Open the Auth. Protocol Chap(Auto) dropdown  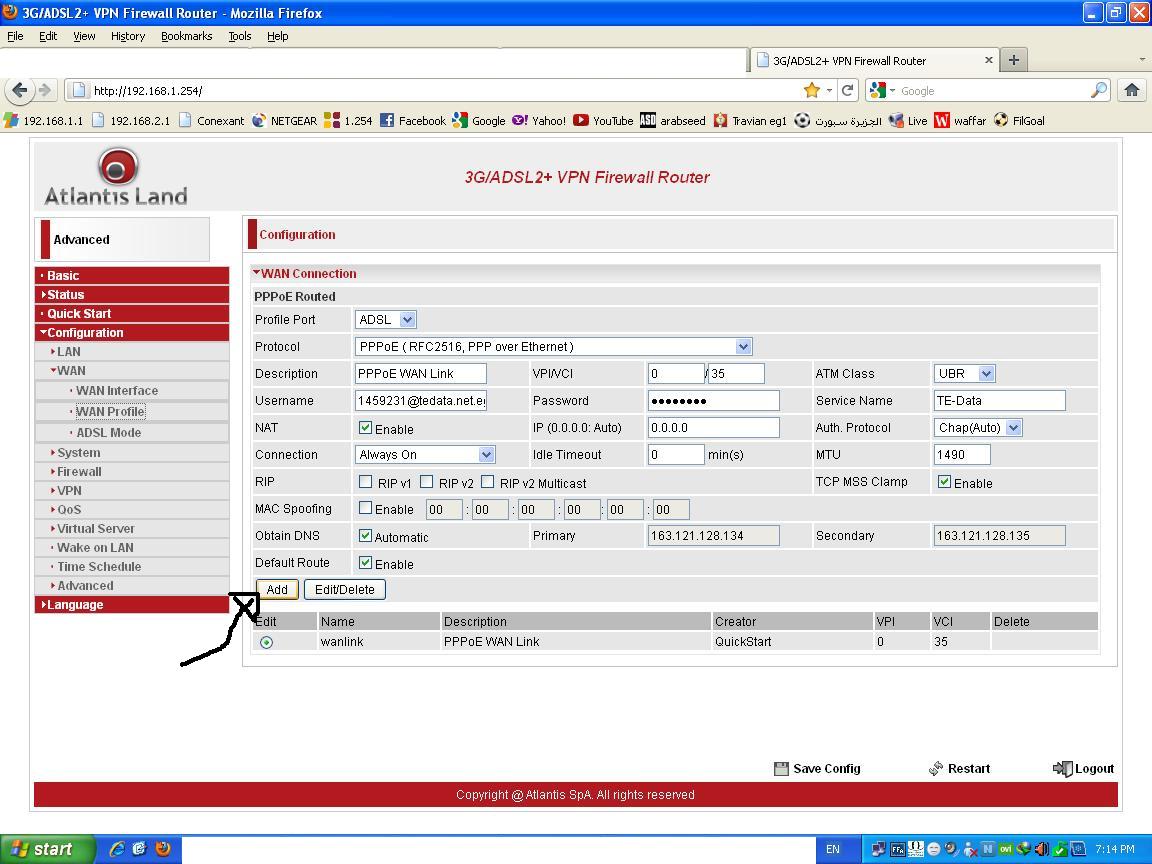[x=978, y=428]
